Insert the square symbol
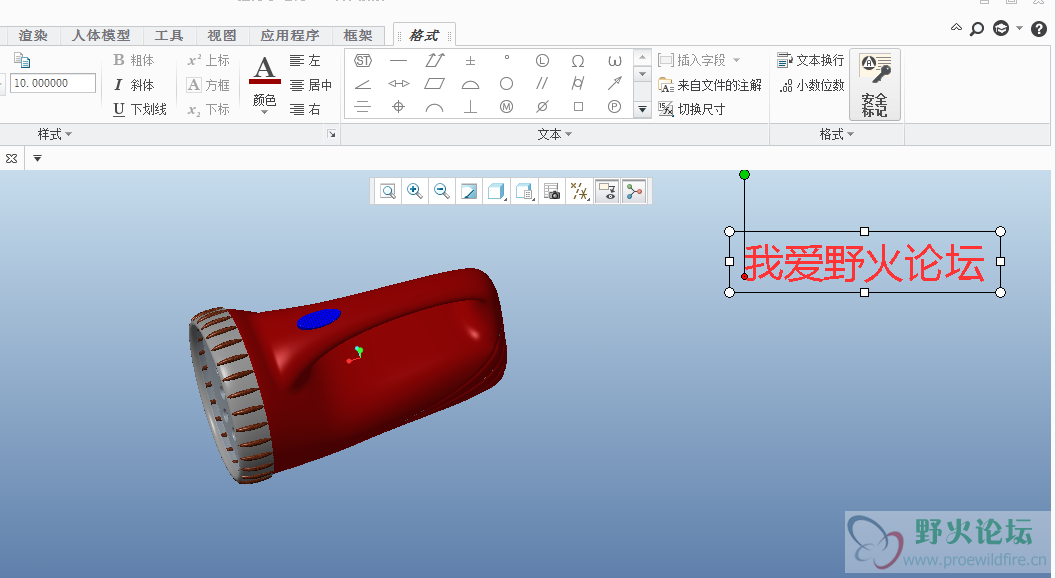The height and width of the screenshot is (578, 1056). [578, 106]
